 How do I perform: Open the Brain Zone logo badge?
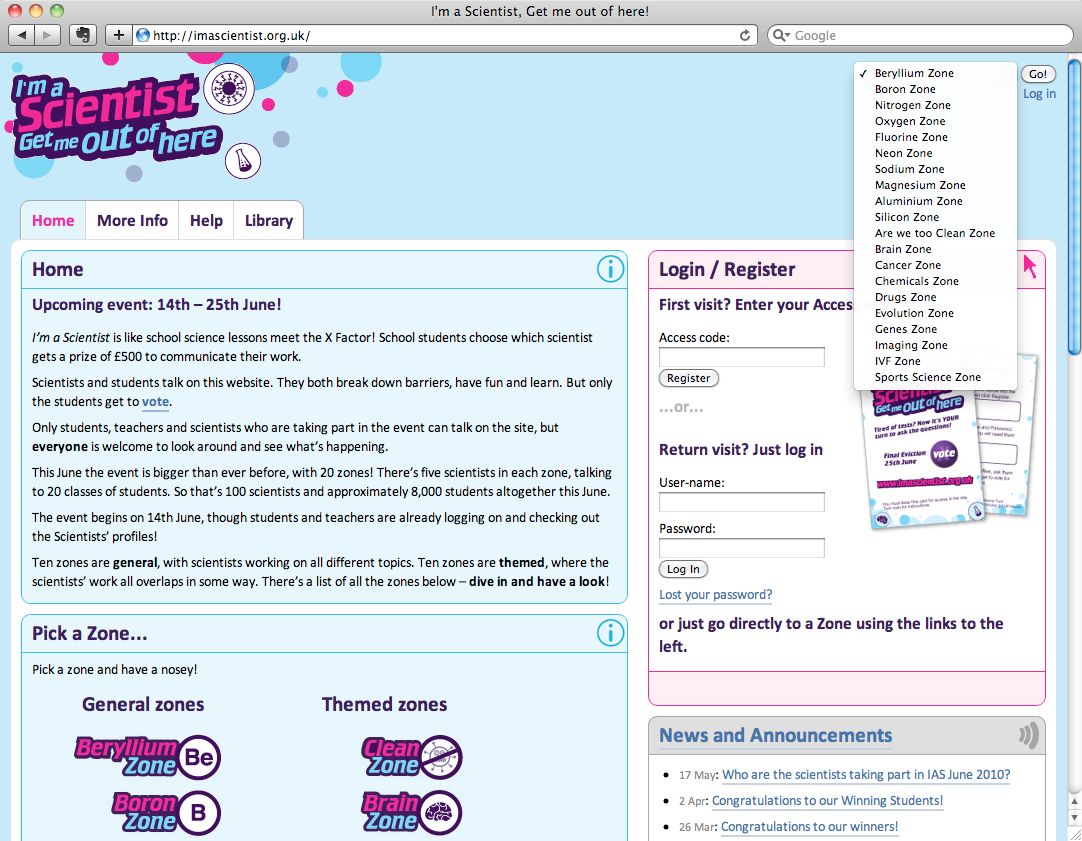tap(412, 812)
